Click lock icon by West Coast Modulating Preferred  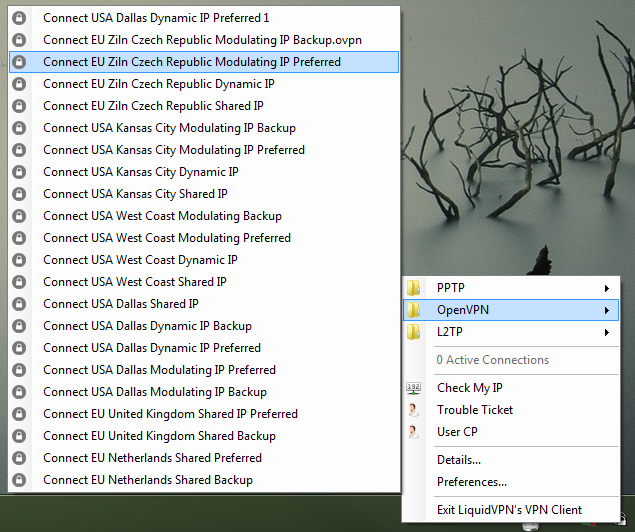19,238
